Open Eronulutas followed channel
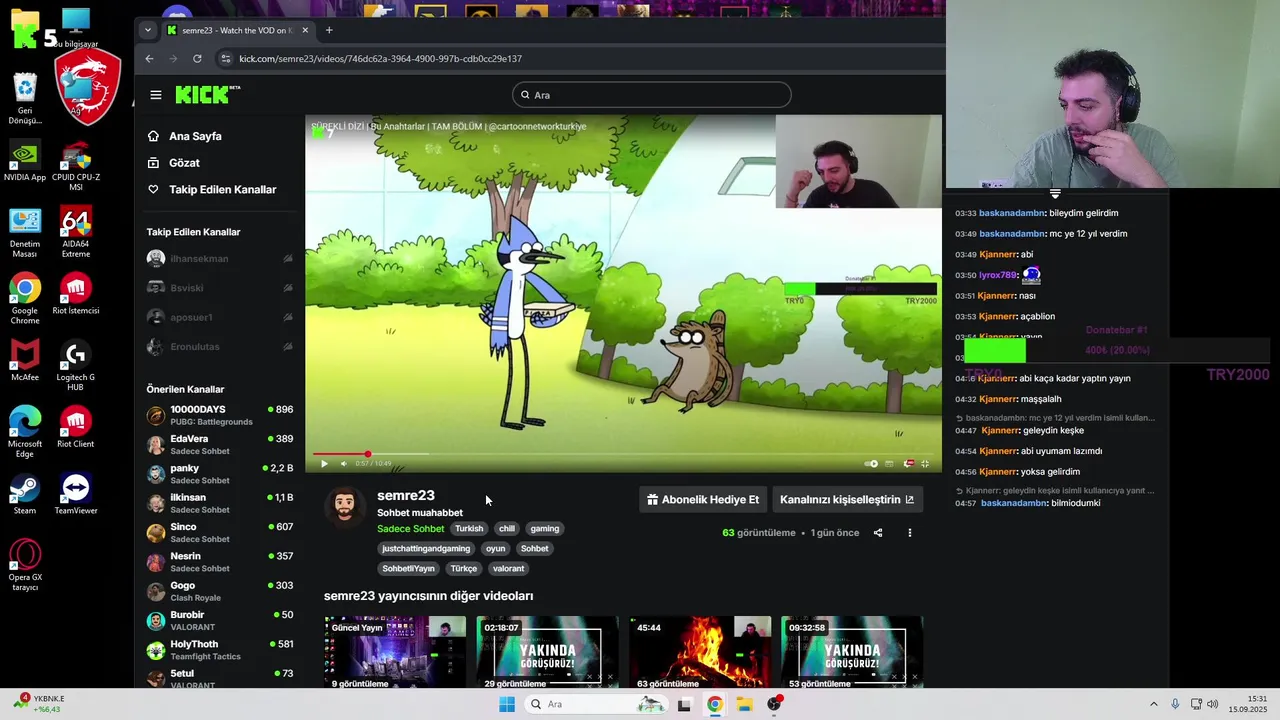This screenshot has height=720, width=1280. (x=220, y=347)
